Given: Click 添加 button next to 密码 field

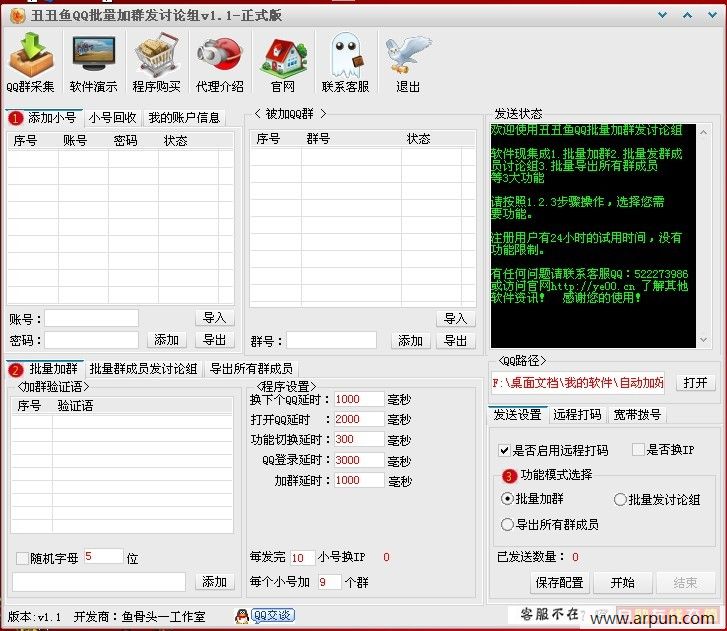Looking at the screenshot, I should [166, 340].
